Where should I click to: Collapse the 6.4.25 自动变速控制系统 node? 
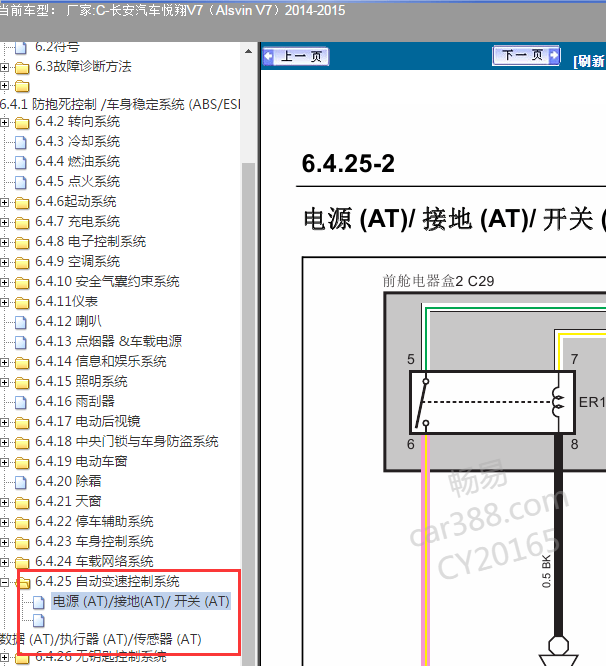4,582
